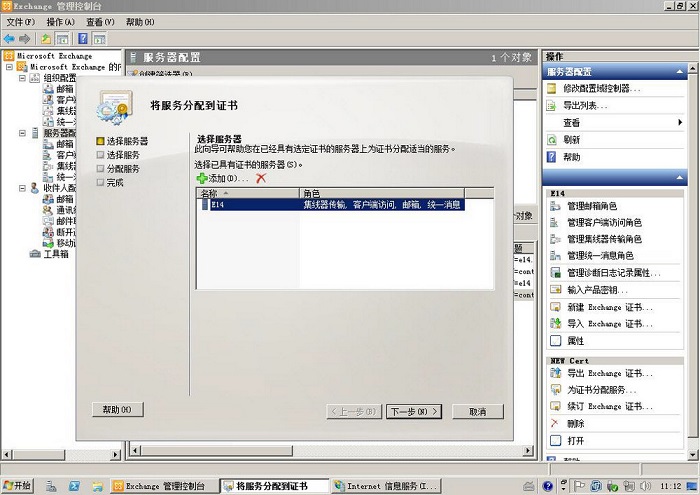Click the center pane horizontal scrollbar left arrow
700x495 pixels.
coord(135,450)
